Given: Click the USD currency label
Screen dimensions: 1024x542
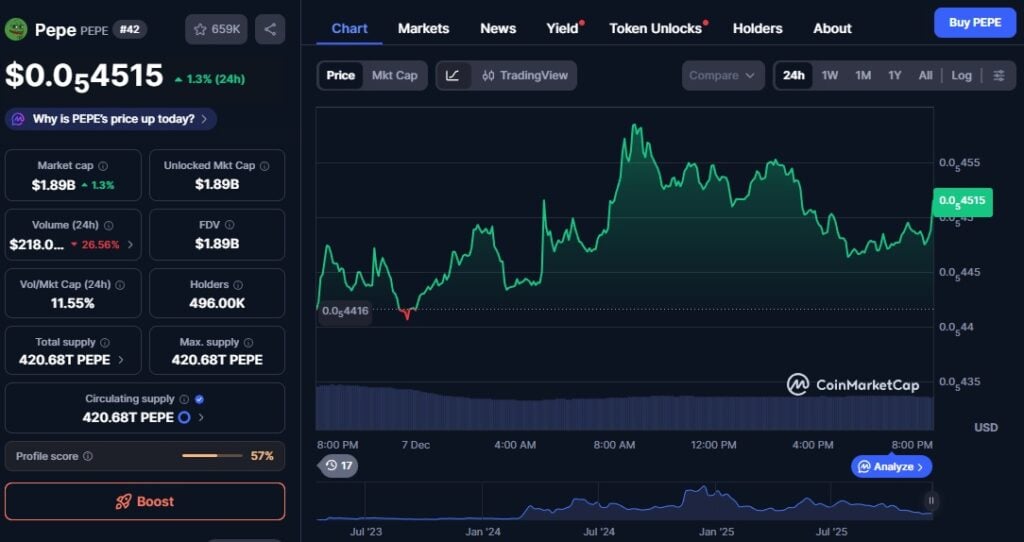Looking at the screenshot, I should point(985,428).
